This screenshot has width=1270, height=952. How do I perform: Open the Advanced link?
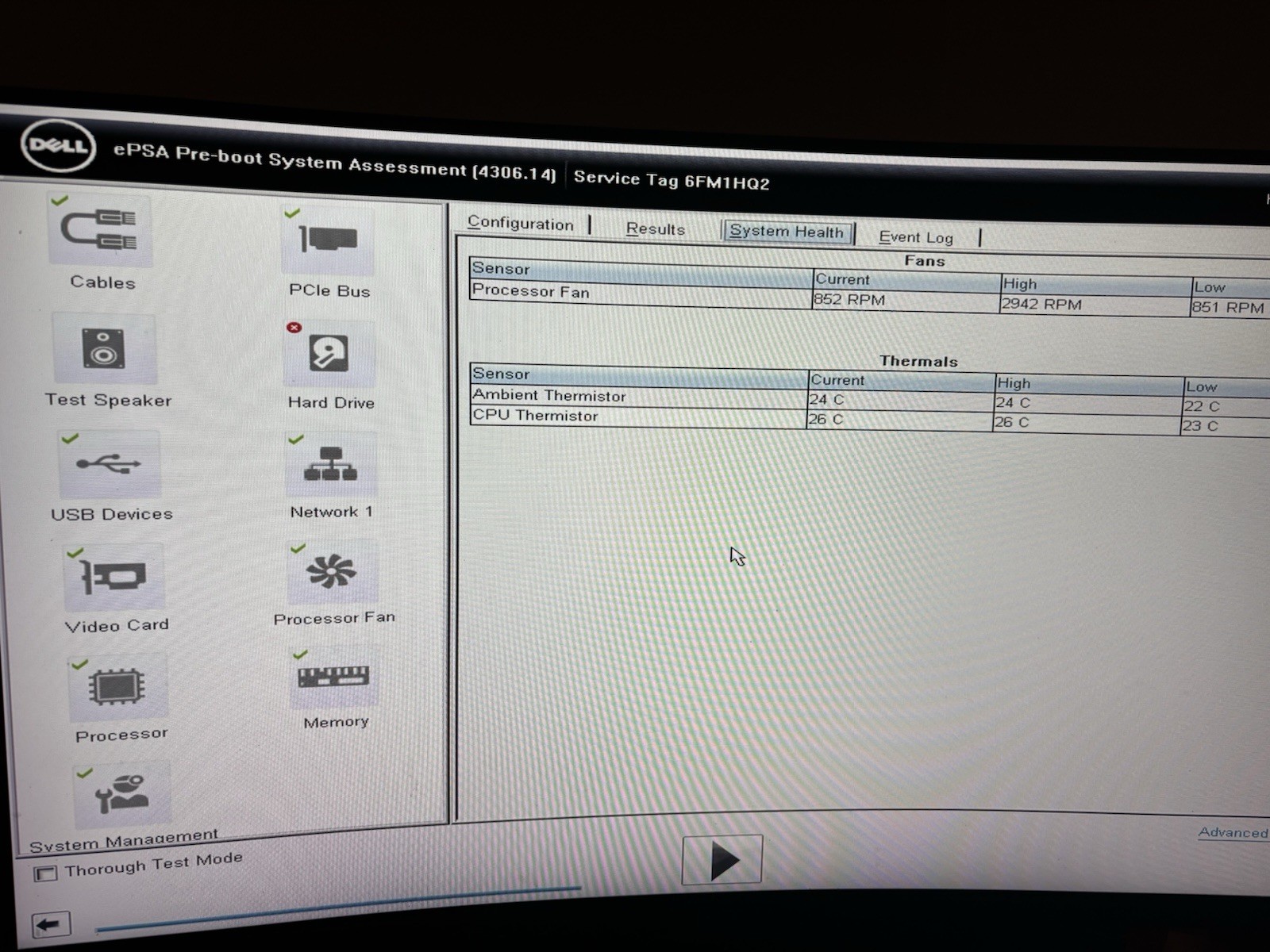1233,832
